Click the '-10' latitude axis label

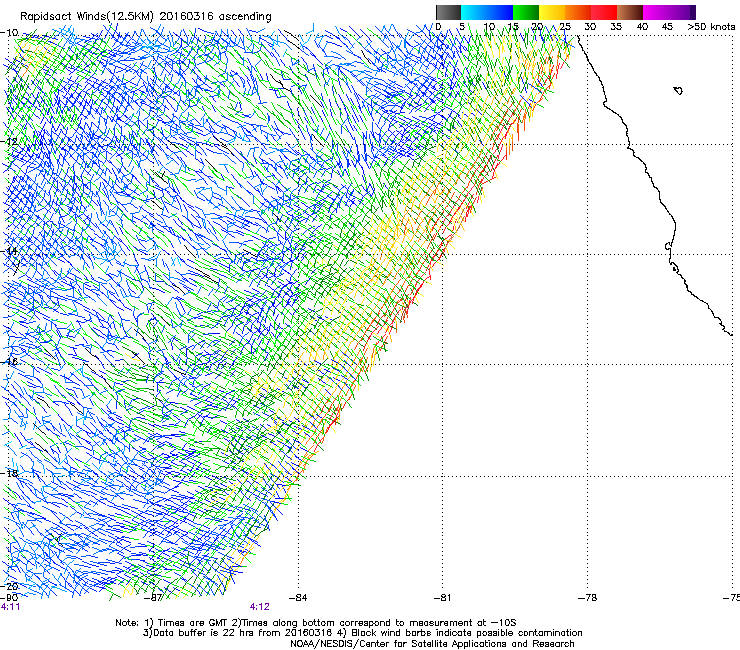(10, 33)
